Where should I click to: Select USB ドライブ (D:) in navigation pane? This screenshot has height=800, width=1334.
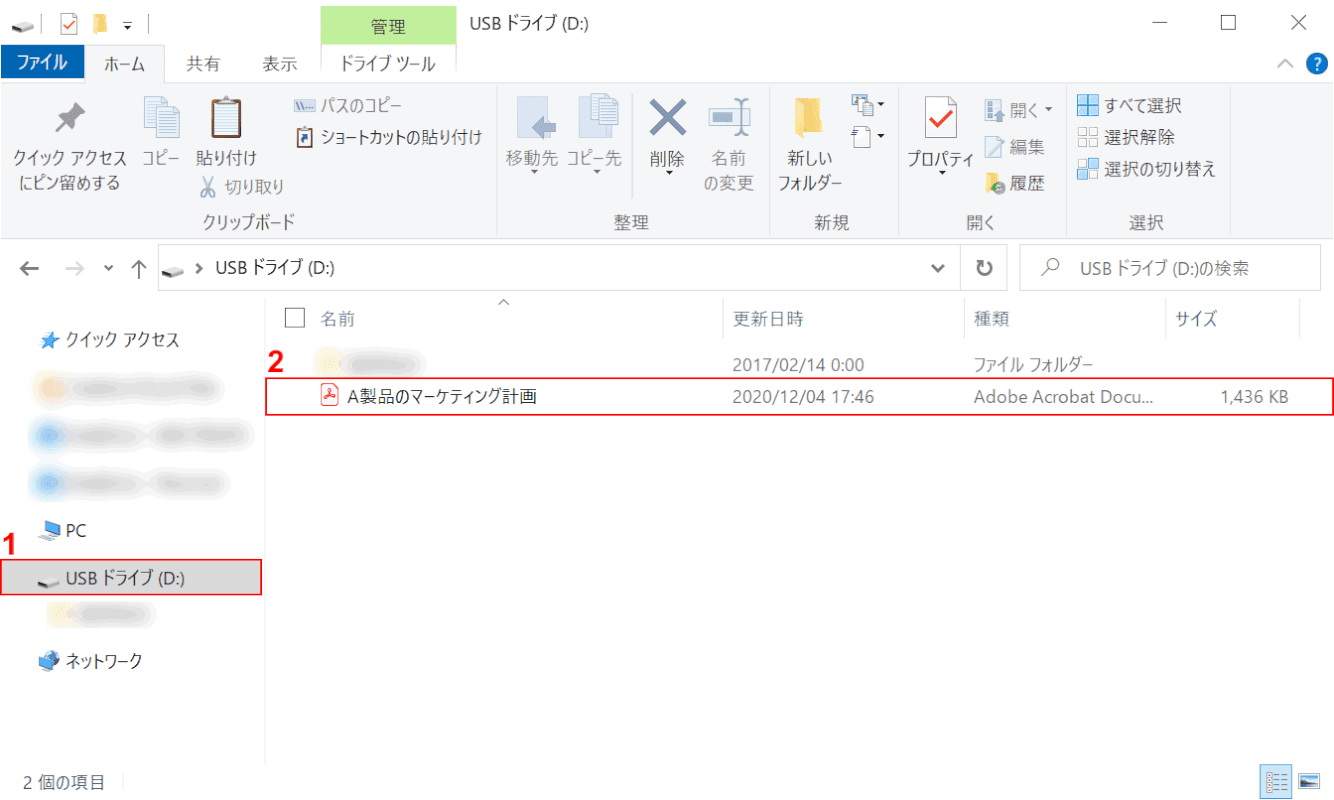click(x=131, y=577)
